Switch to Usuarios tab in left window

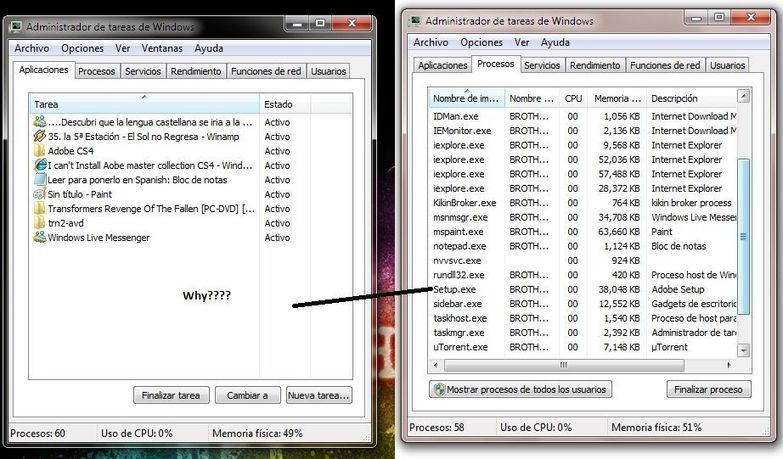[328, 71]
